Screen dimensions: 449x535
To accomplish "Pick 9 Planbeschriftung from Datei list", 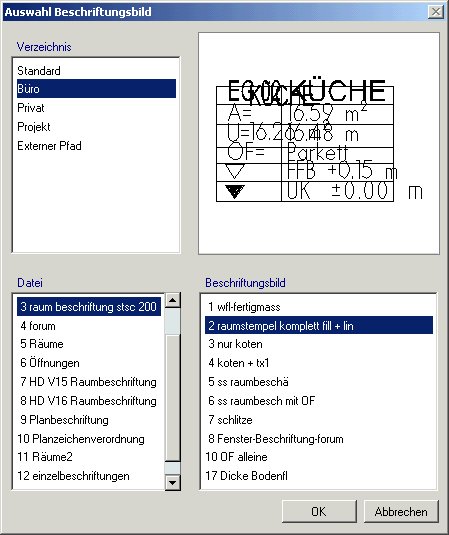I will click(64, 420).
